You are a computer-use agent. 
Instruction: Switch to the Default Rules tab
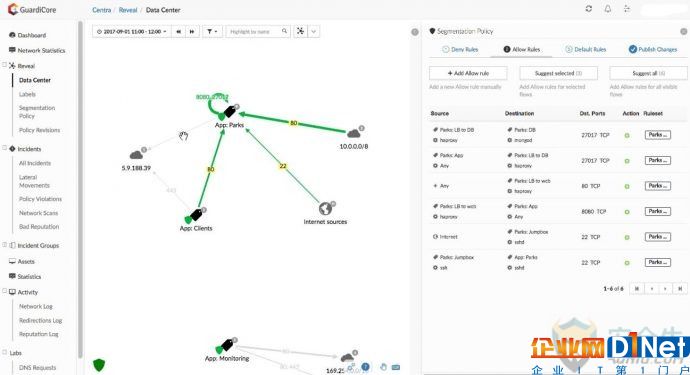coord(586,49)
